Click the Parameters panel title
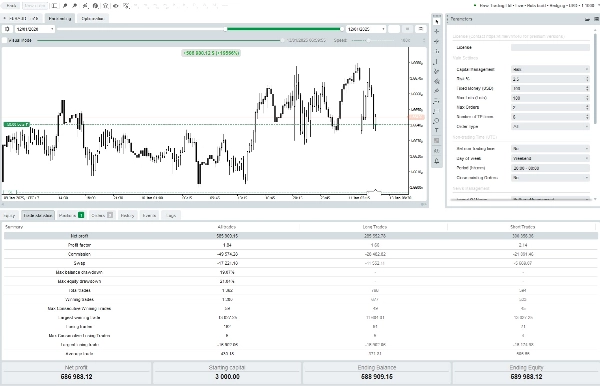This screenshot has width=600, height=386. (x=461, y=19)
